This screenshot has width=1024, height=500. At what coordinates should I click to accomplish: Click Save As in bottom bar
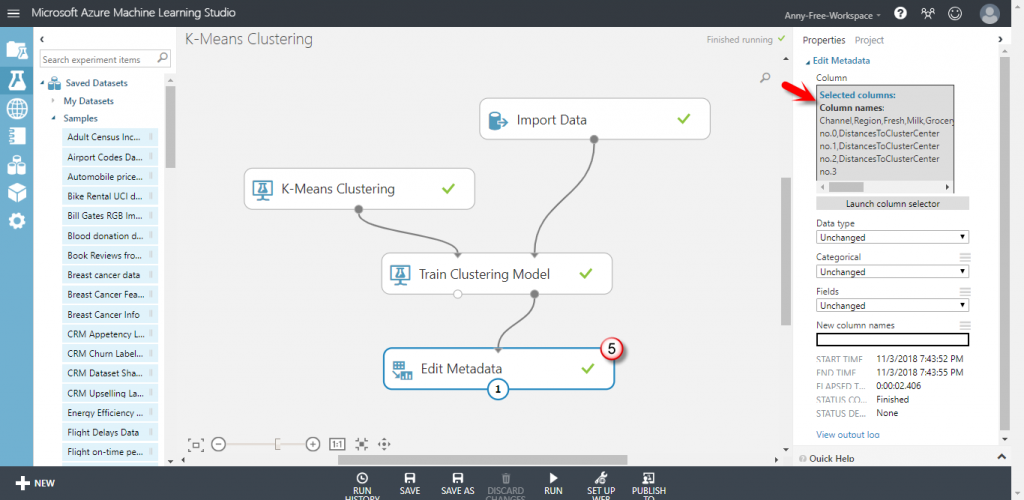(458, 484)
